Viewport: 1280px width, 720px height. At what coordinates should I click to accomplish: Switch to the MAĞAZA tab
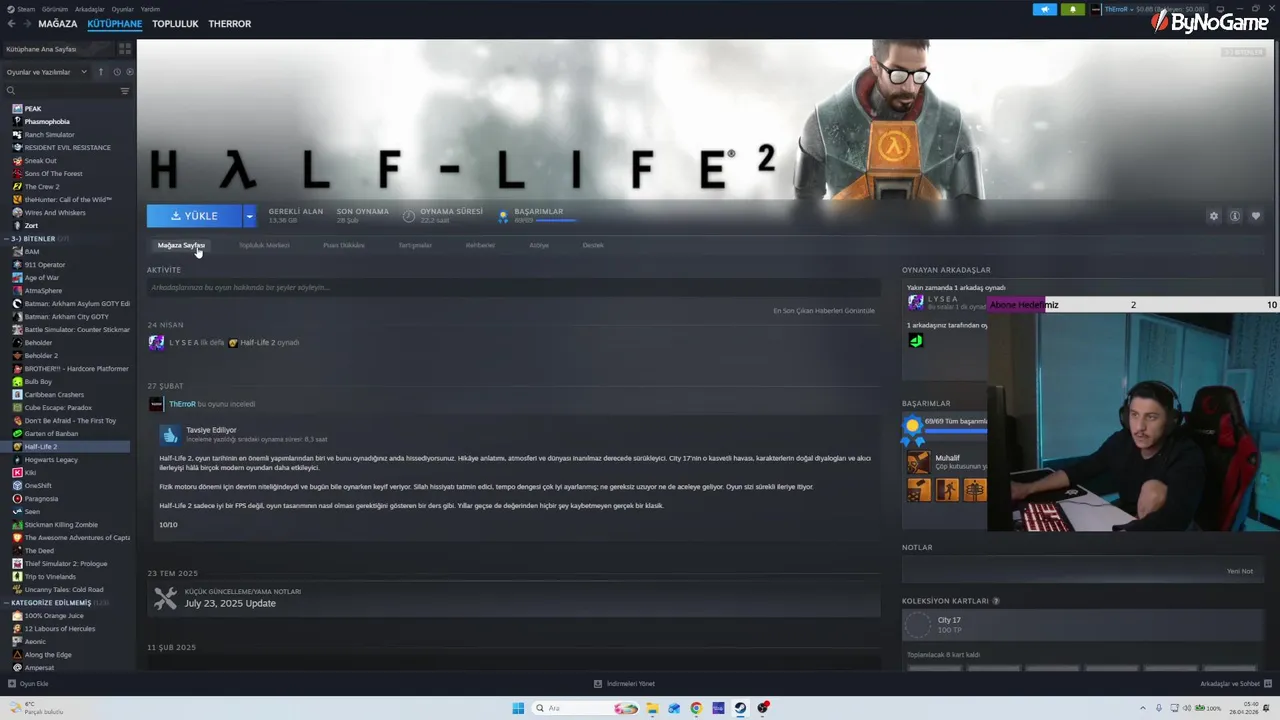click(57, 23)
